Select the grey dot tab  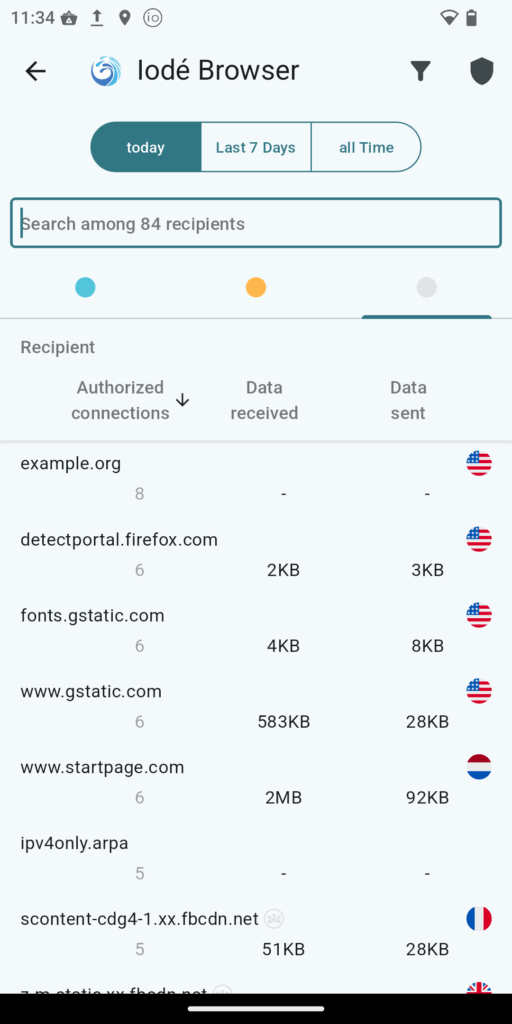pos(426,287)
